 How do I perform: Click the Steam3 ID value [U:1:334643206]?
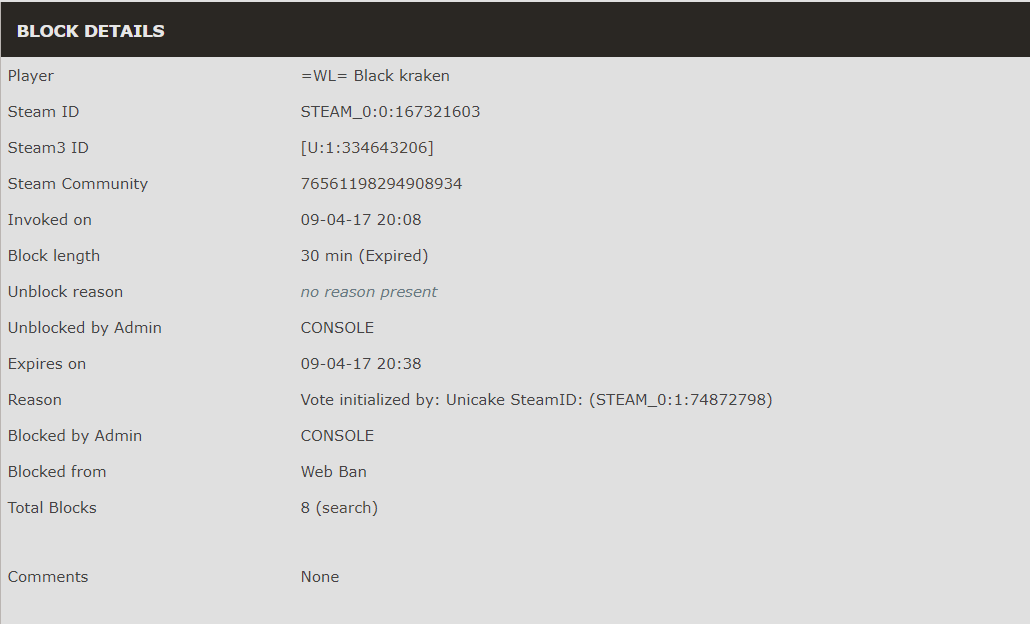[x=367, y=148]
